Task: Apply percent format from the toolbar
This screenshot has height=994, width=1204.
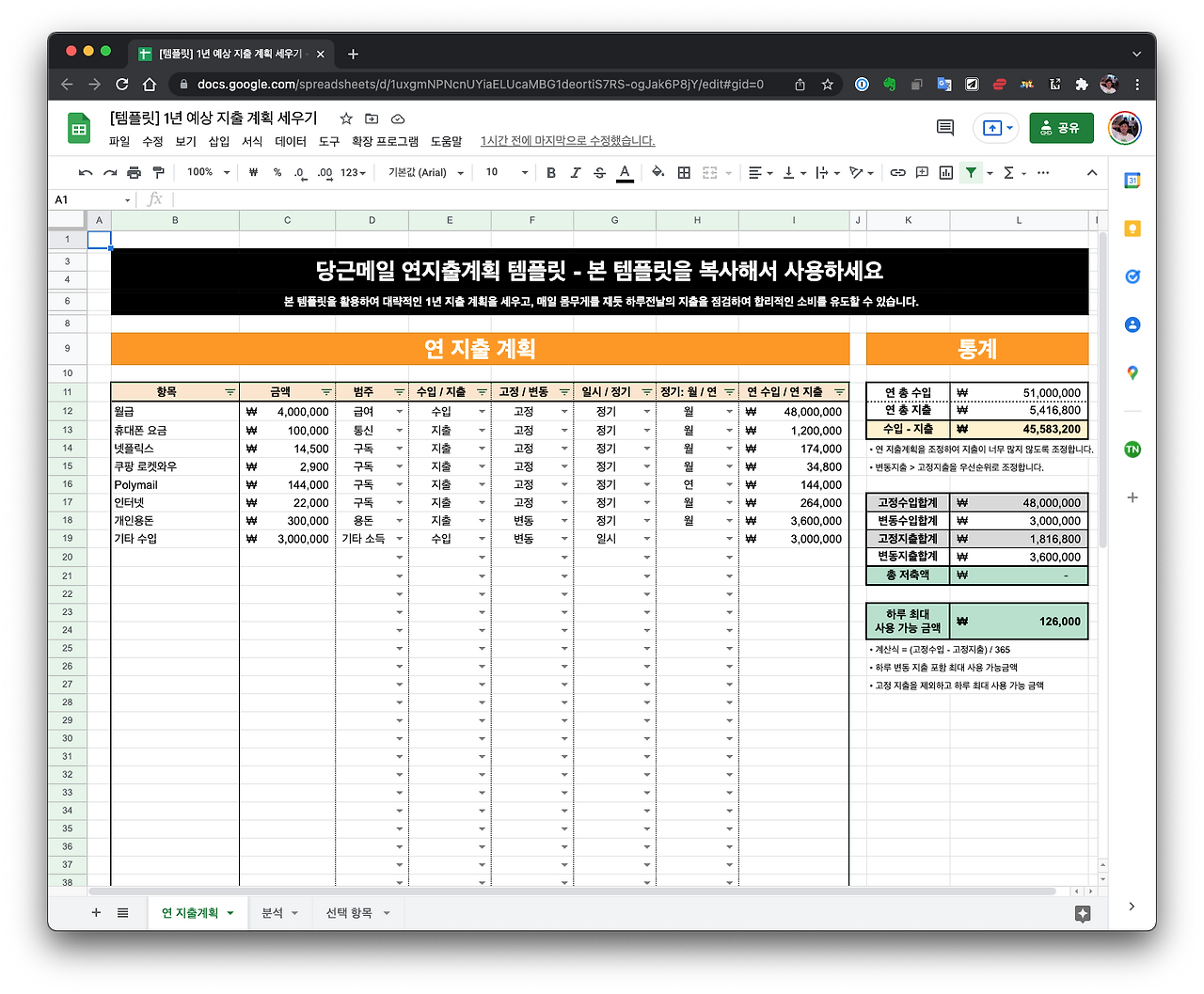Action: (277, 173)
